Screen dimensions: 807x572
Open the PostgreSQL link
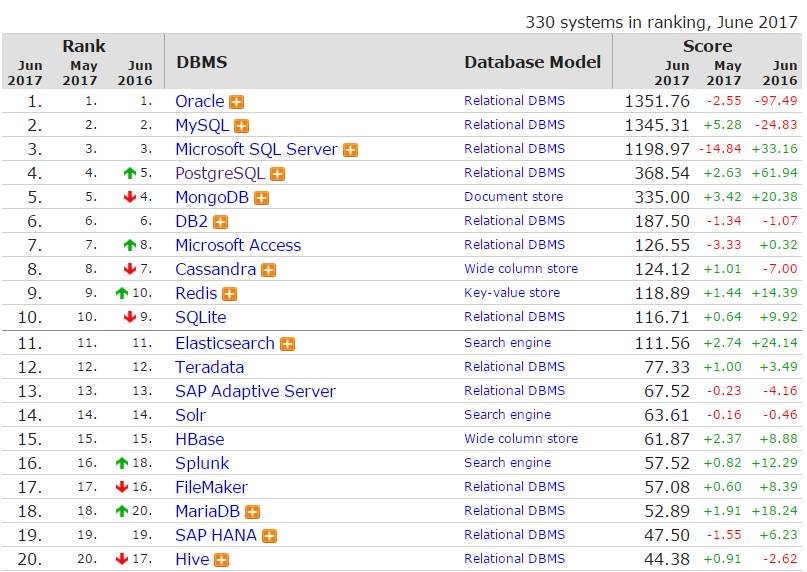pyautogui.click(x=220, y=174)
